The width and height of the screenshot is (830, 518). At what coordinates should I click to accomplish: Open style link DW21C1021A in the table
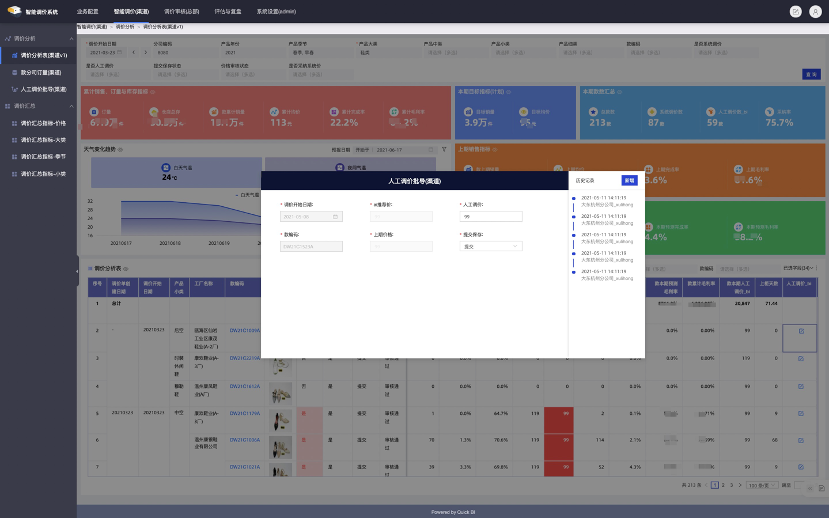click(245, 467)
